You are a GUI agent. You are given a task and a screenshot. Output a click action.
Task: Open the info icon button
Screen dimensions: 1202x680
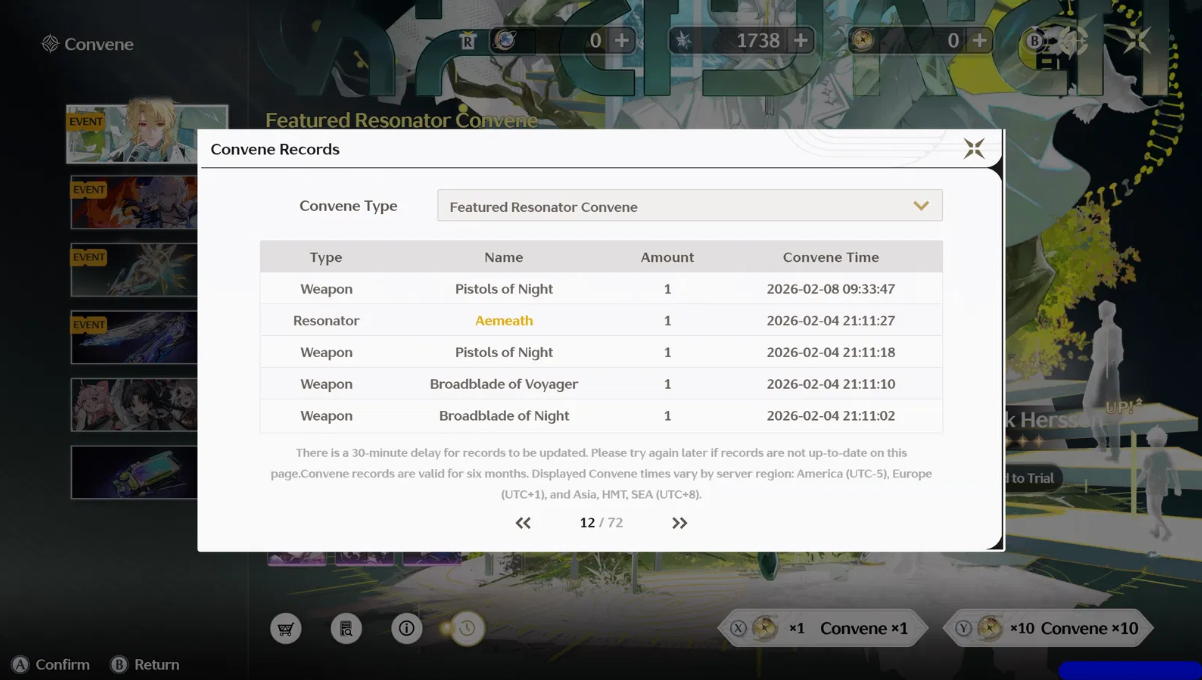pyautogui.click(x=406, y=628)
